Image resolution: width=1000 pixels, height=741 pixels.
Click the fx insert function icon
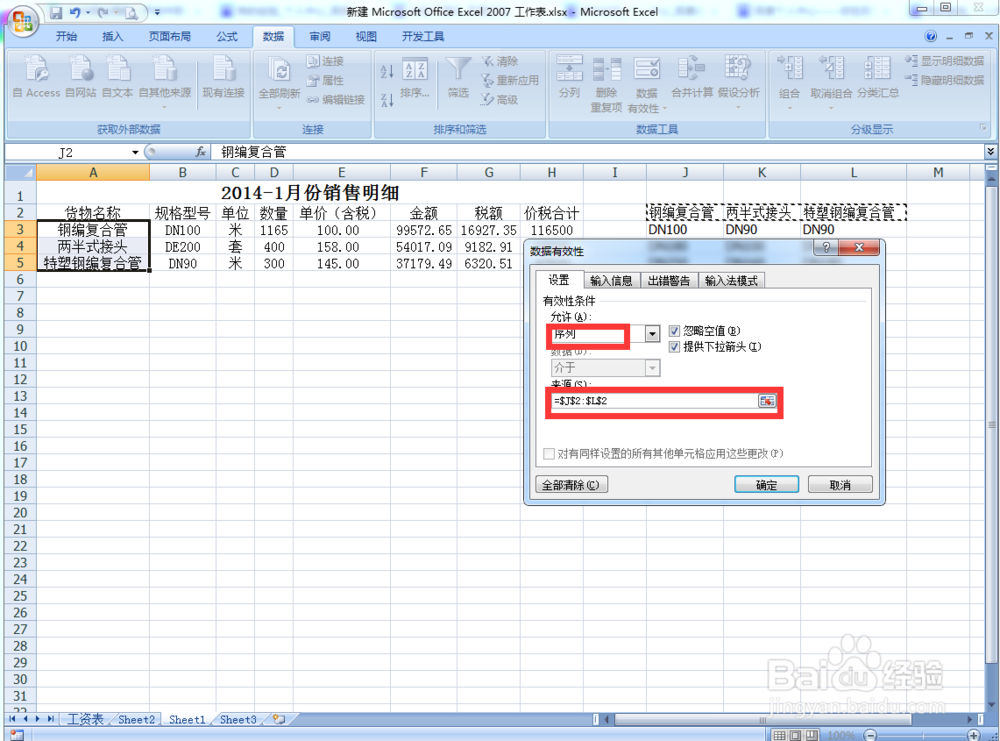pyautogui.click(x=200, y=152)
